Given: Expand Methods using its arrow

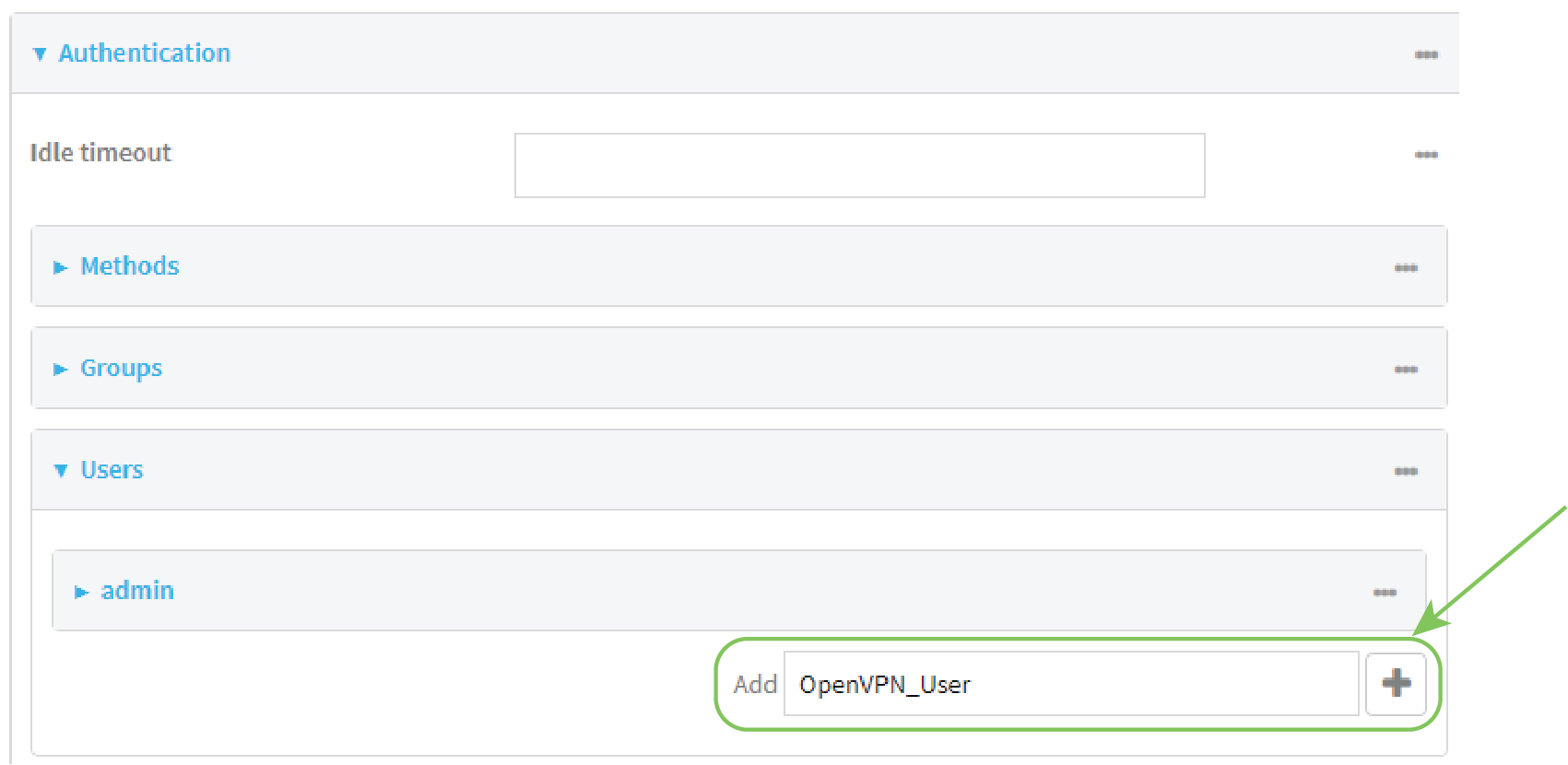Looking at the screenshot, I should pos(61,268).
